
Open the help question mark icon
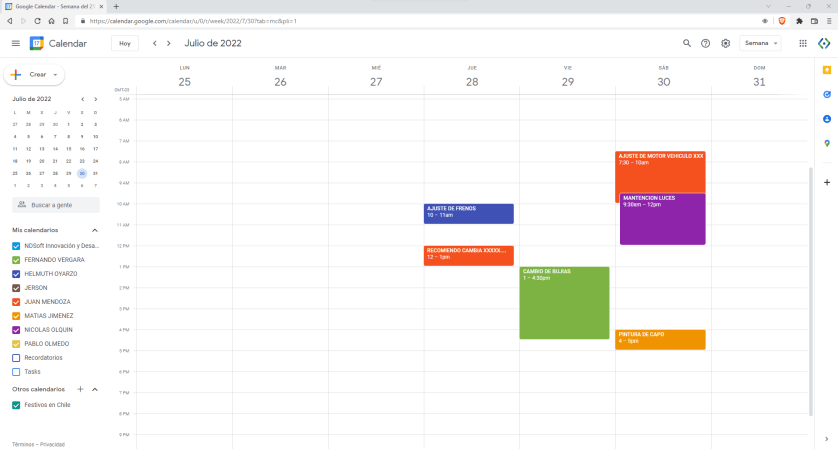tap(706, 43)
